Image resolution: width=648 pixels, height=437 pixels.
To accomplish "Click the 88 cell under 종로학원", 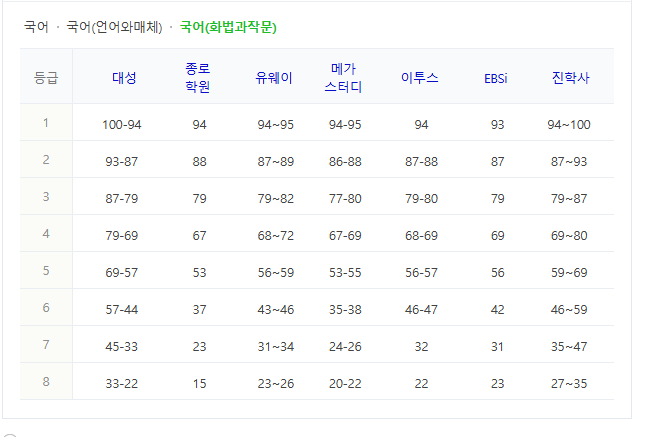I will pyautogui.click(x=199, y=162).
